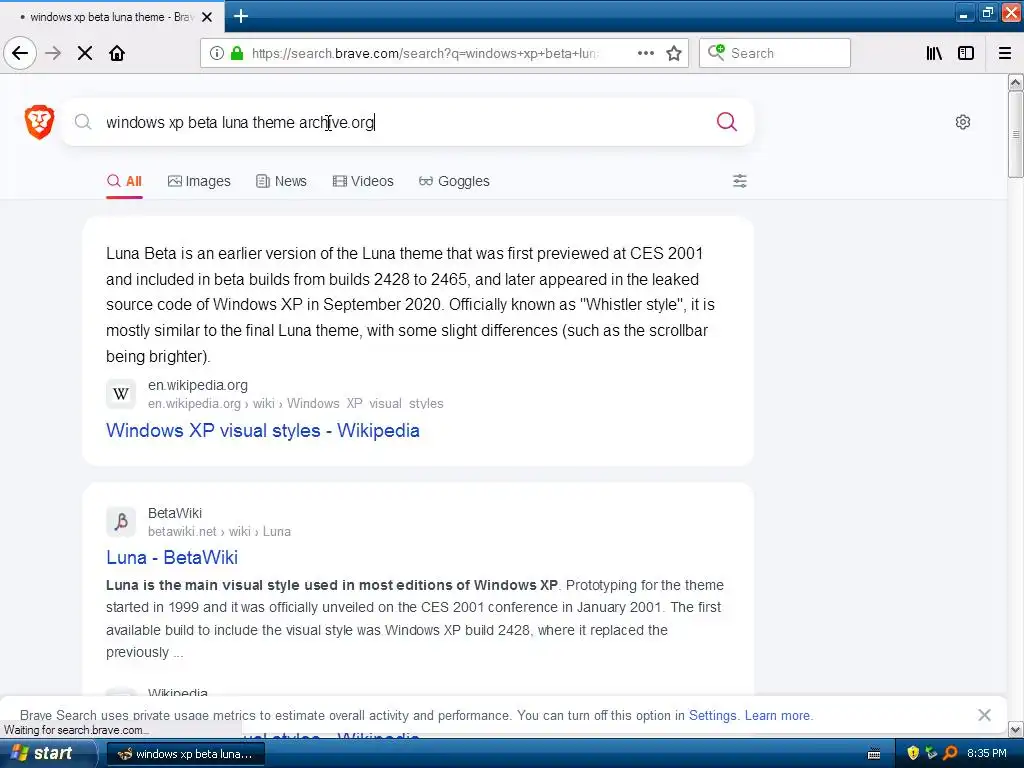Switch to the Goggles tab

[454, 181]
